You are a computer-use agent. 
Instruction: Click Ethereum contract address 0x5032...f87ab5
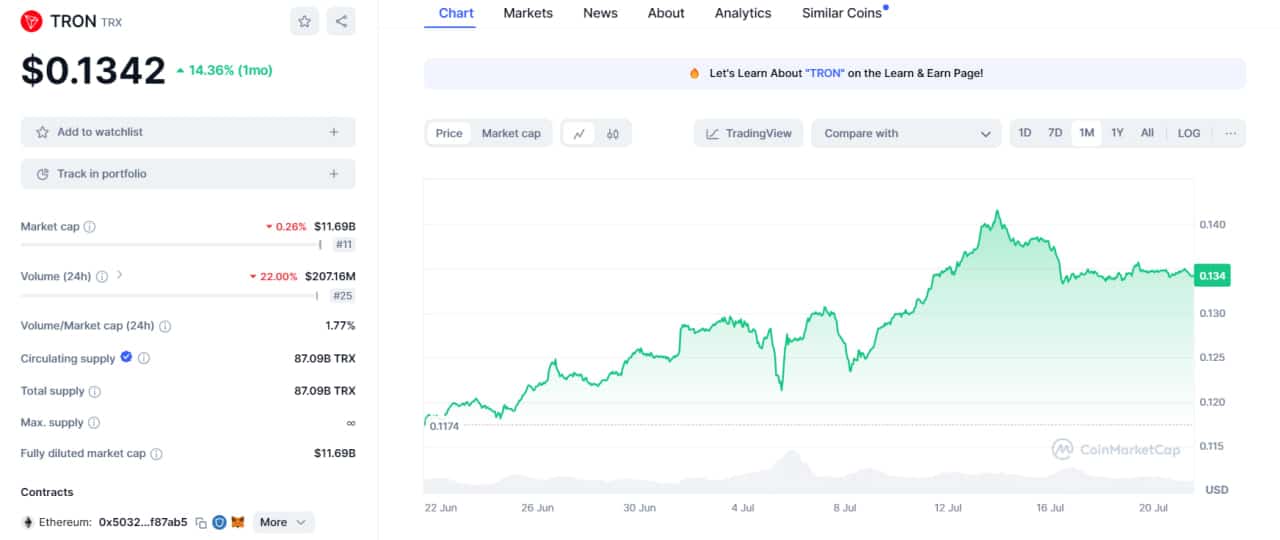pos(143,522)
